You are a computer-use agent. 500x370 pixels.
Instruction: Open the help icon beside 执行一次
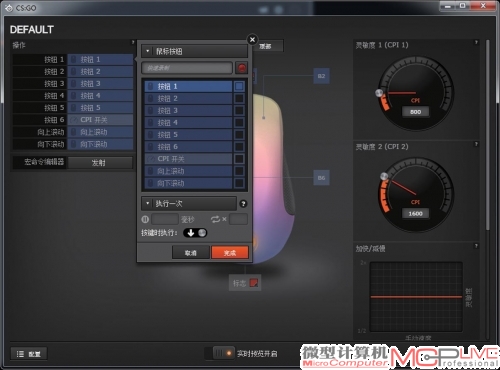coord(243,204)
